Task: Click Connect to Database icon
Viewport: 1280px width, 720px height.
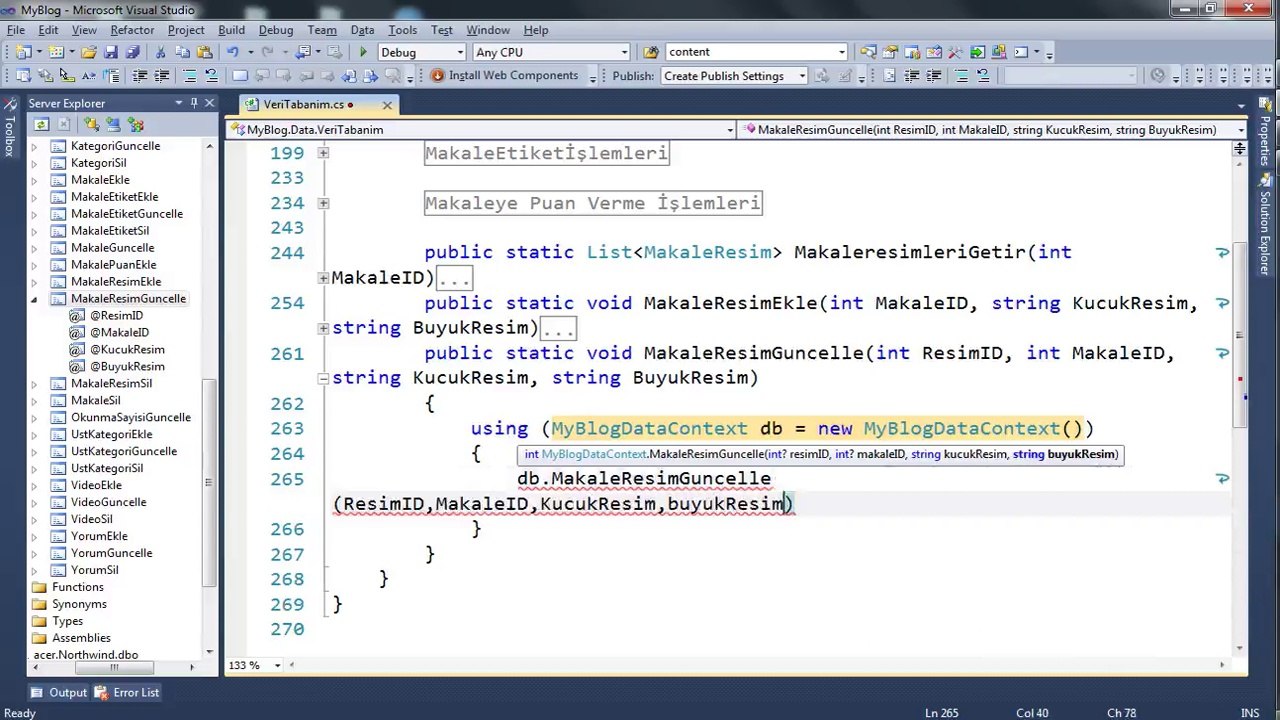Action: pos(91,124)
